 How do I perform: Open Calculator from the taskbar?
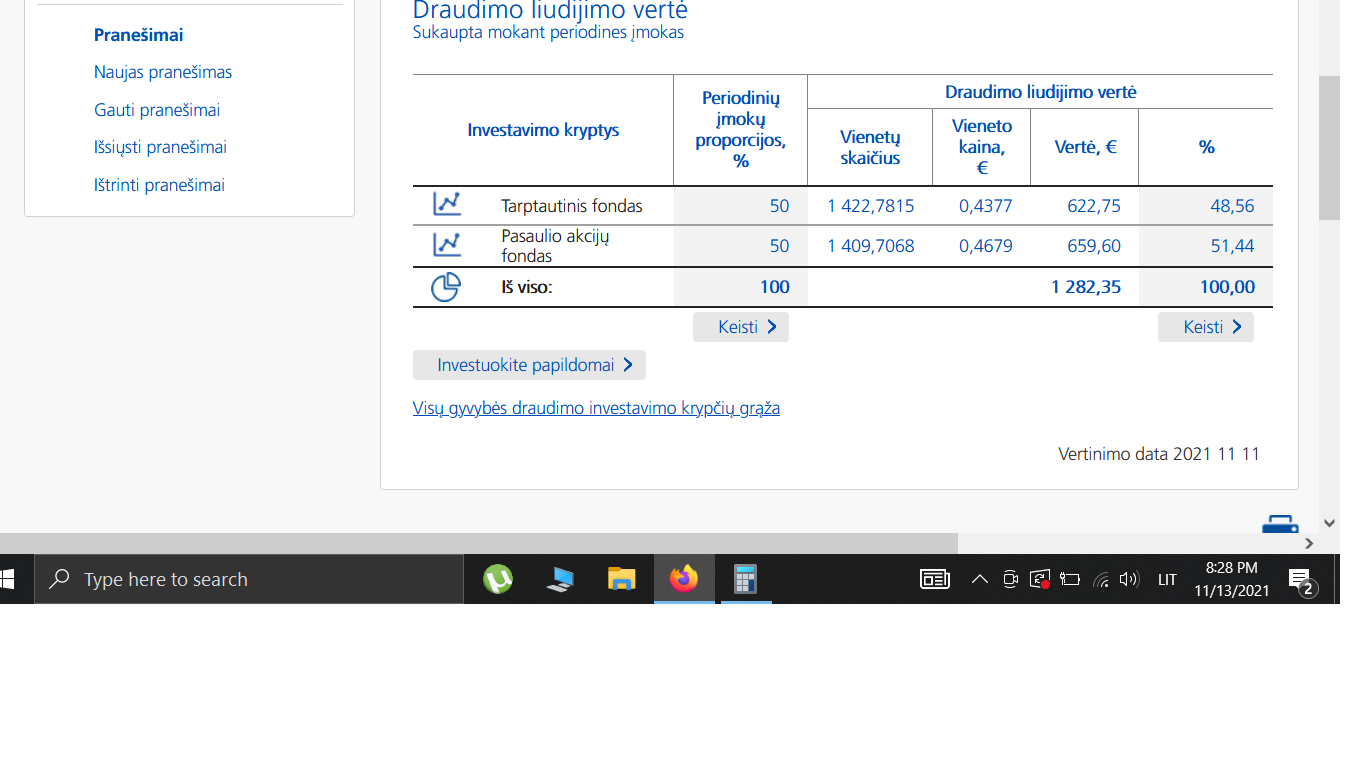pos(746,579)
